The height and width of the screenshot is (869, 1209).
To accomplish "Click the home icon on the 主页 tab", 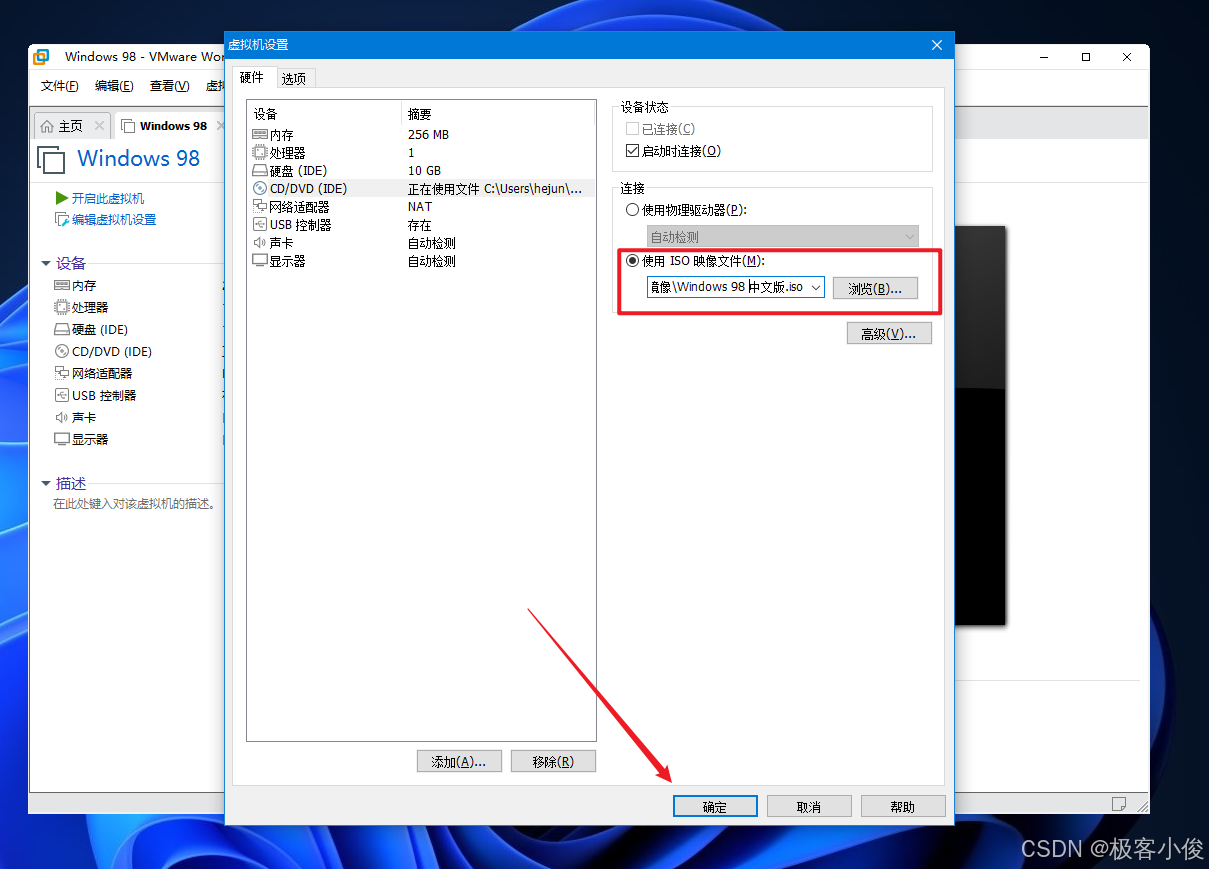I will click(47, 126).
